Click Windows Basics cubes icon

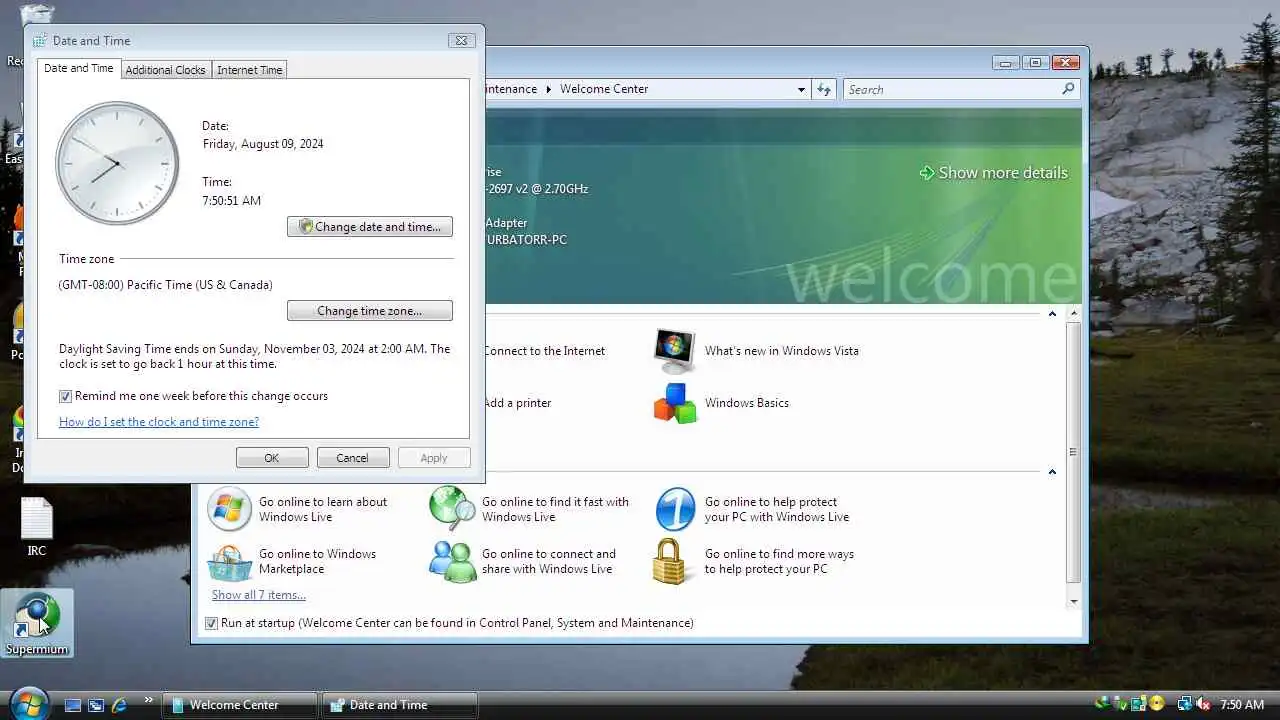point(674,403)
